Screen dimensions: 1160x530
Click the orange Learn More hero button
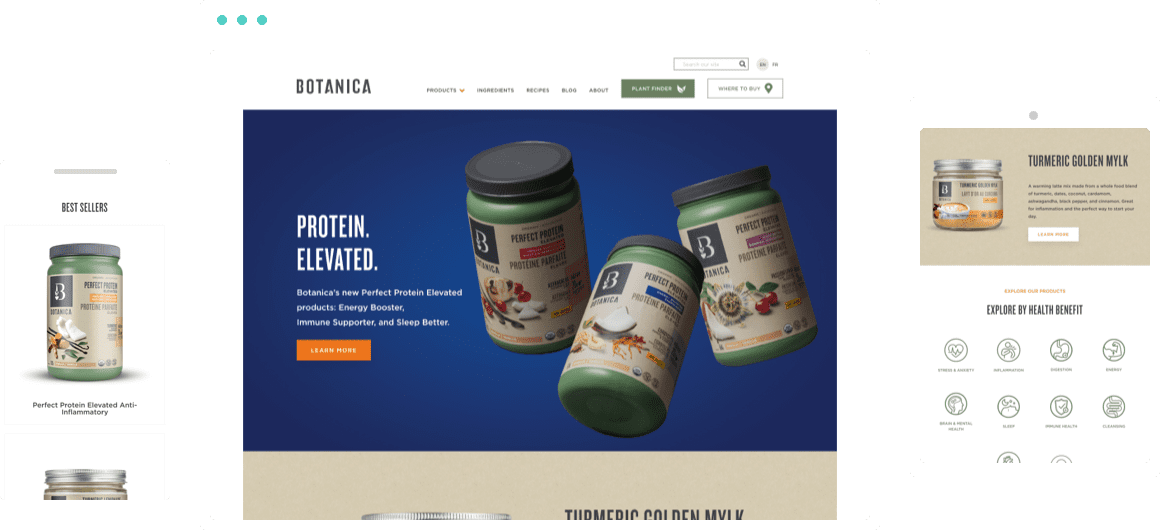[334, 350]
